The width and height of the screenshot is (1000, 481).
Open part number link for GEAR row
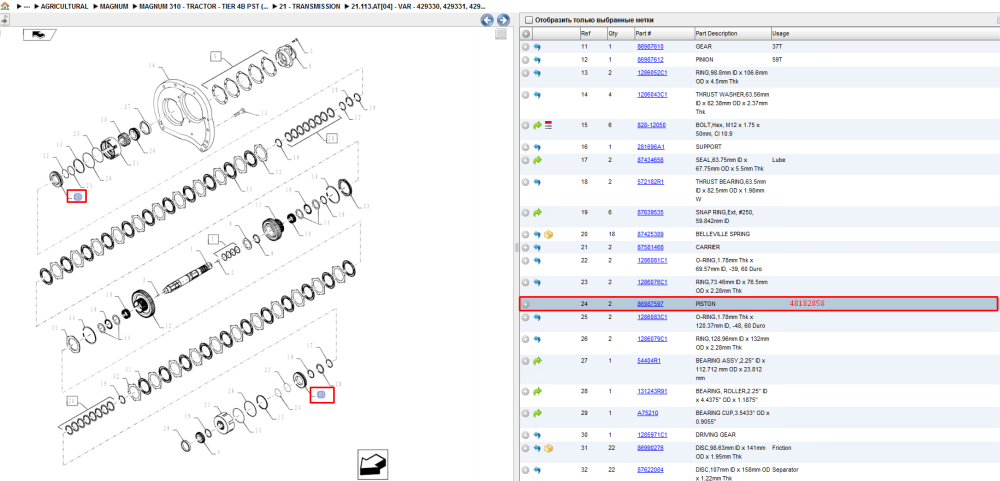coord(650,47)
